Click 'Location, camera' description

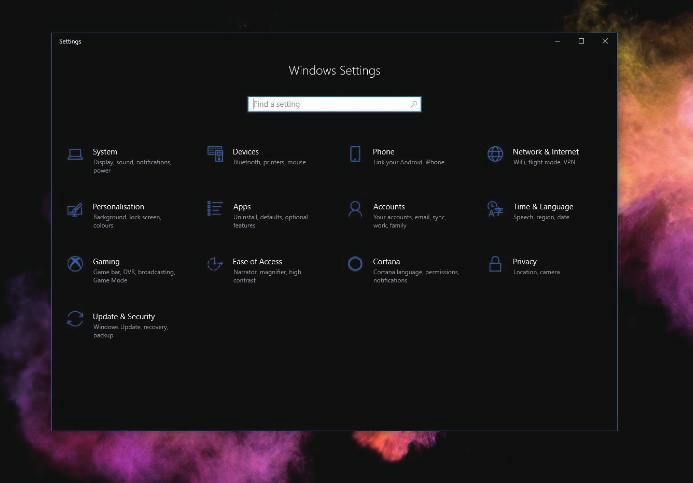click(537, 272)
